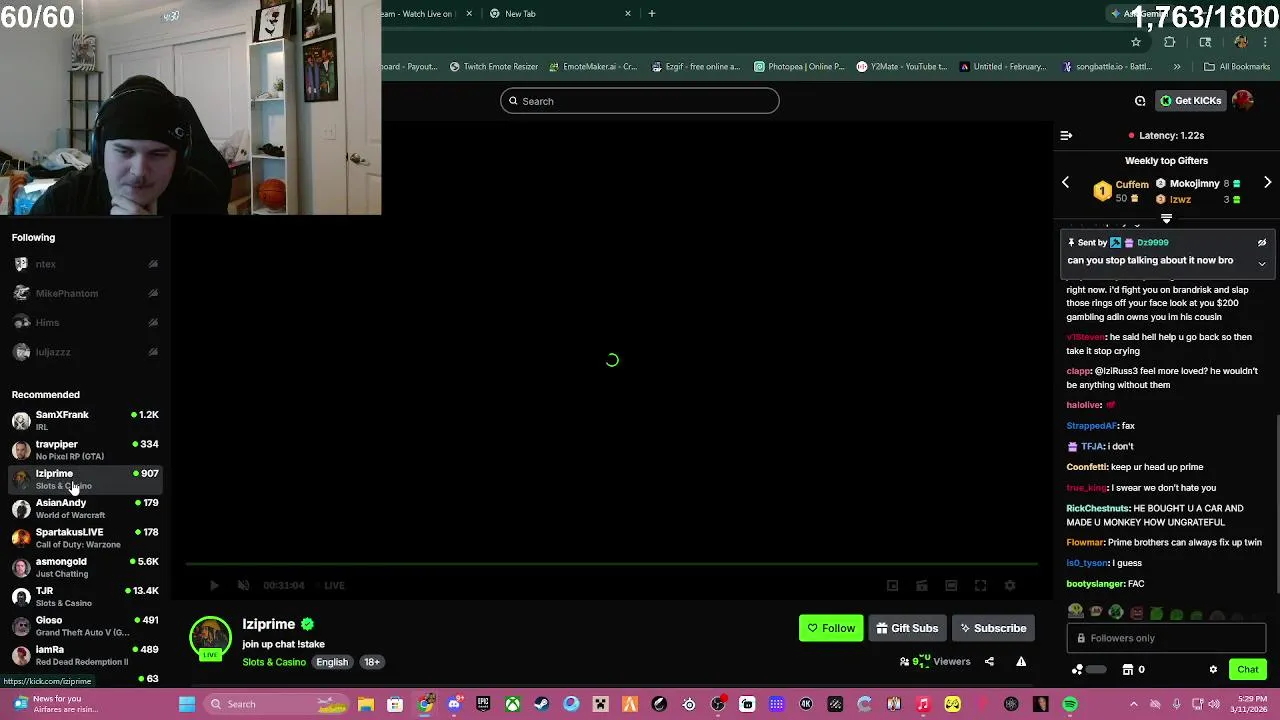Viewport: 1280px width, 720px height.
Task: Open the Photopea bookmark
Action: pos(799,67)
